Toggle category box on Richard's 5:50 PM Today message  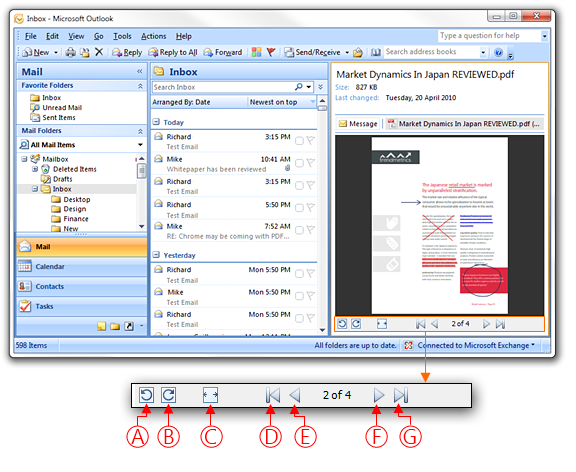tap(299, 208)
